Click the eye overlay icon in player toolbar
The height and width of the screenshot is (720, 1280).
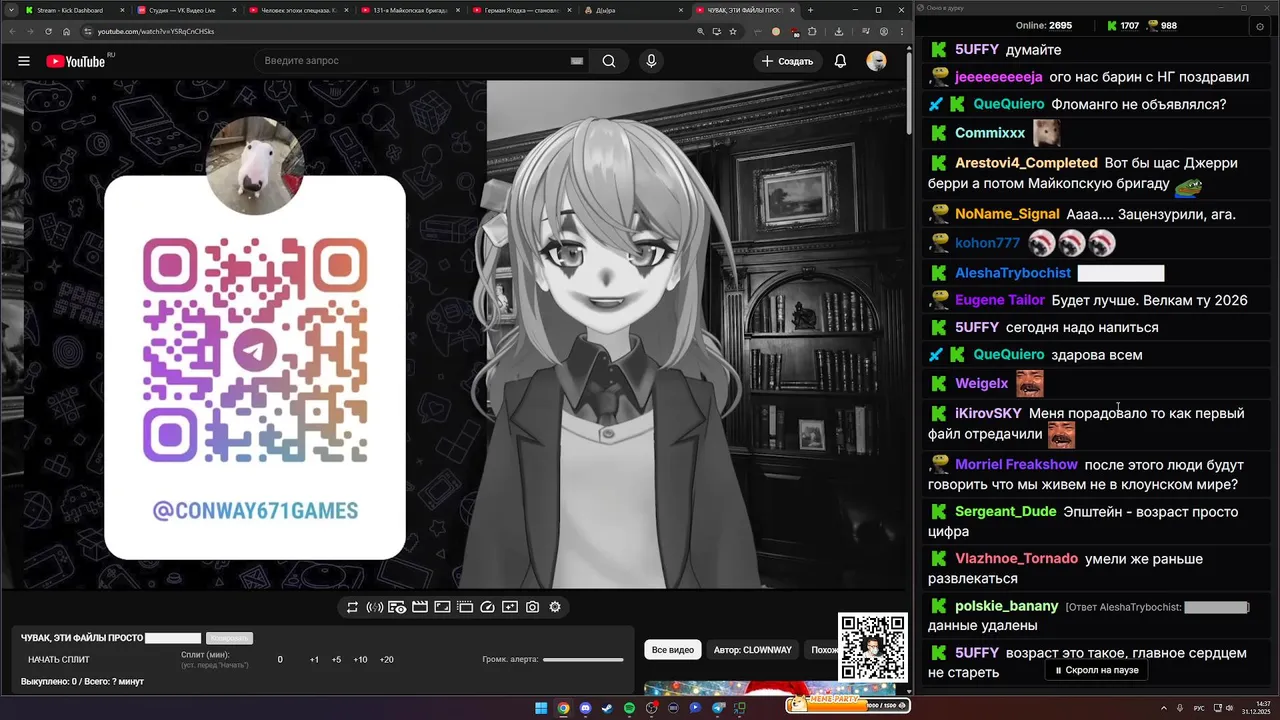(x=397, y=607)
